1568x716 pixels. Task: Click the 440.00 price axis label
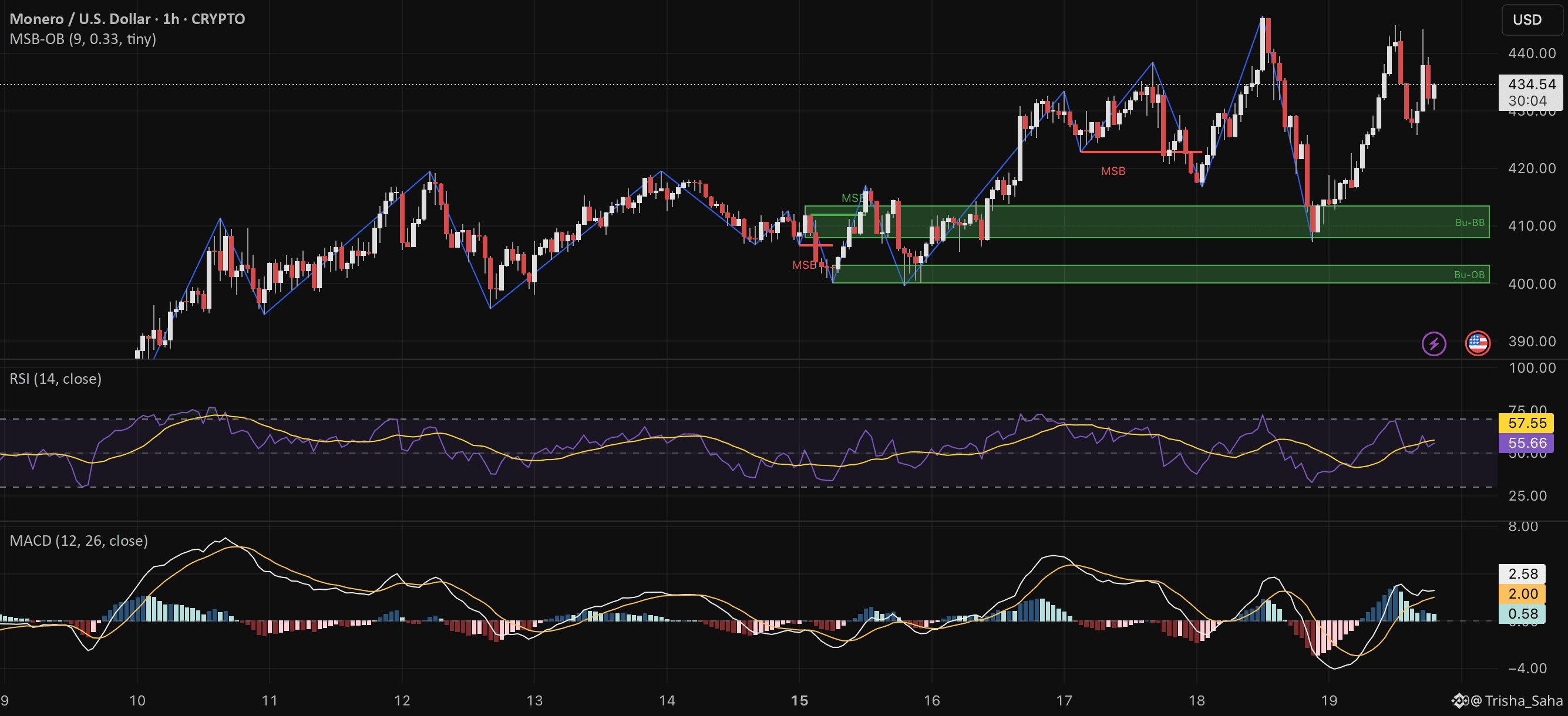[x=1532, y=53]
